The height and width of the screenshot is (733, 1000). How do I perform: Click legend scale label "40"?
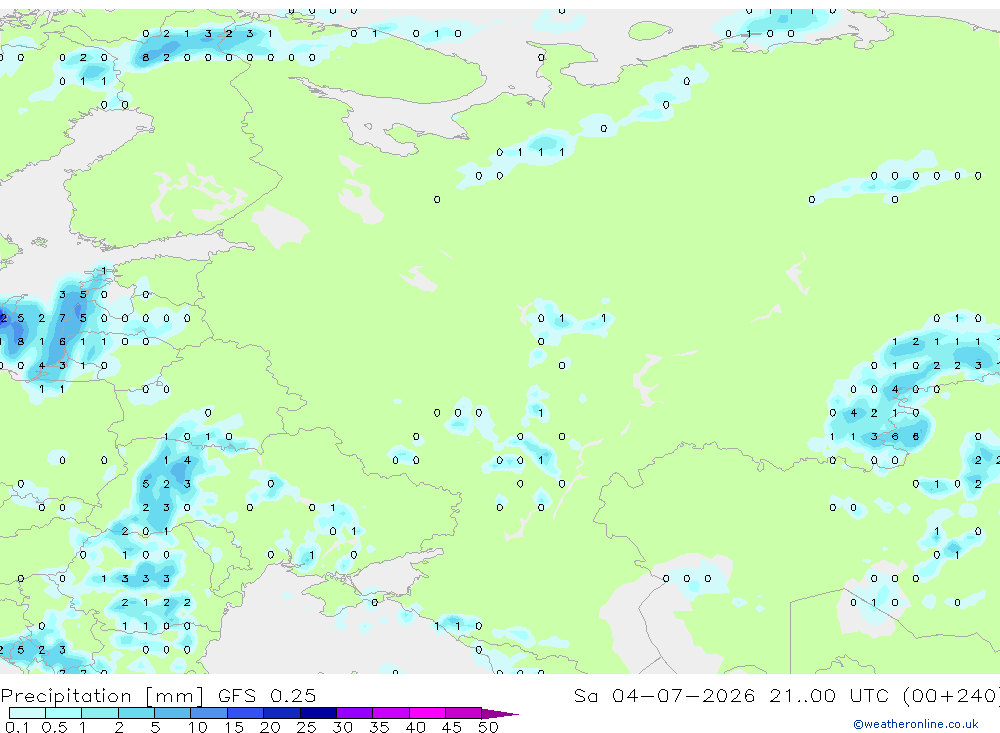coord(415,727)
